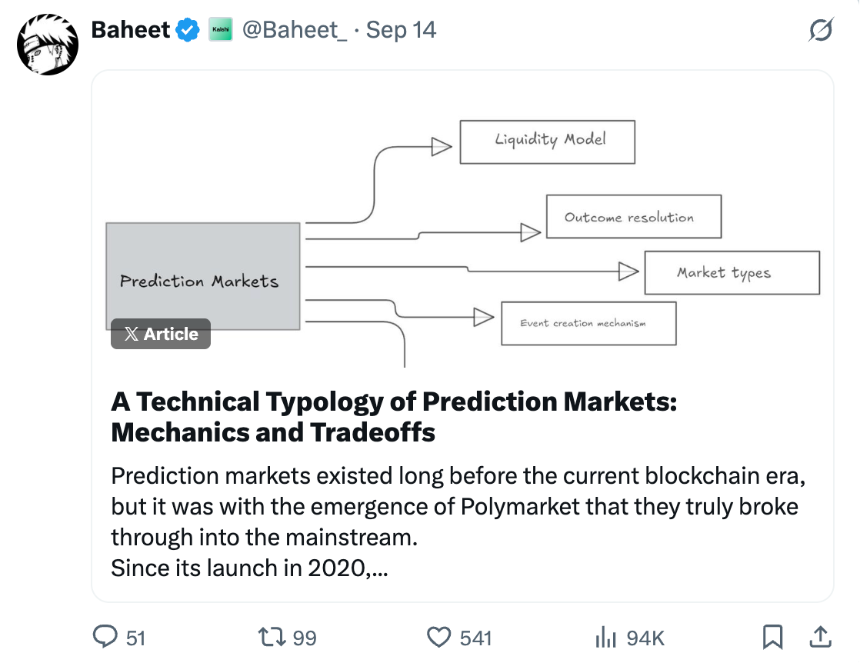The height and width of the screenshot is (663, 860).
Task: Like the post with heart icon
Action: [439, 637]
